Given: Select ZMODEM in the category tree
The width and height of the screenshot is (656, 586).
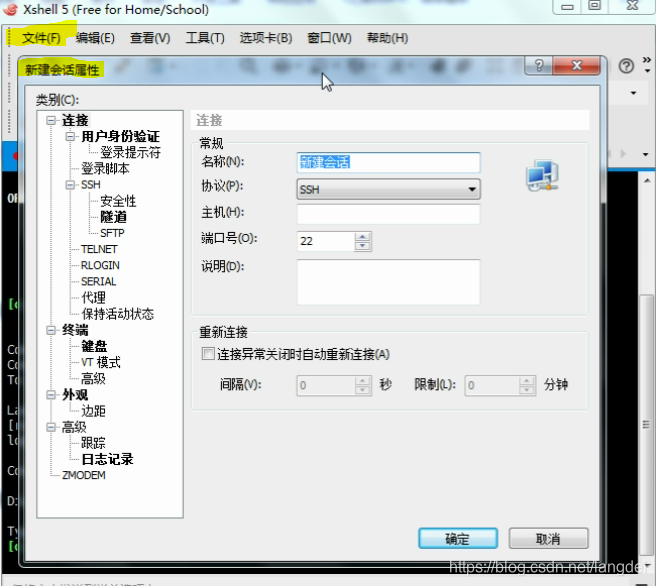Looking at the screenshot, I should 84,475.
